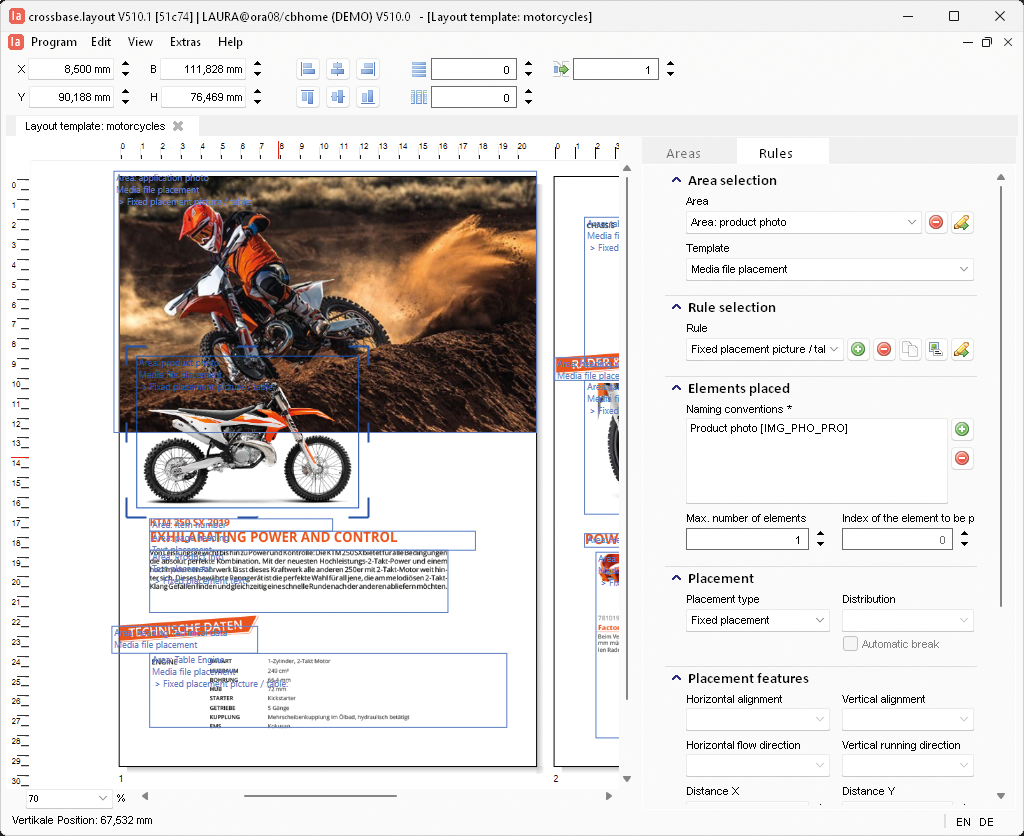Rename area with pencil icon
This screenshot has height=836, width=1024.
tap(961, 222)
